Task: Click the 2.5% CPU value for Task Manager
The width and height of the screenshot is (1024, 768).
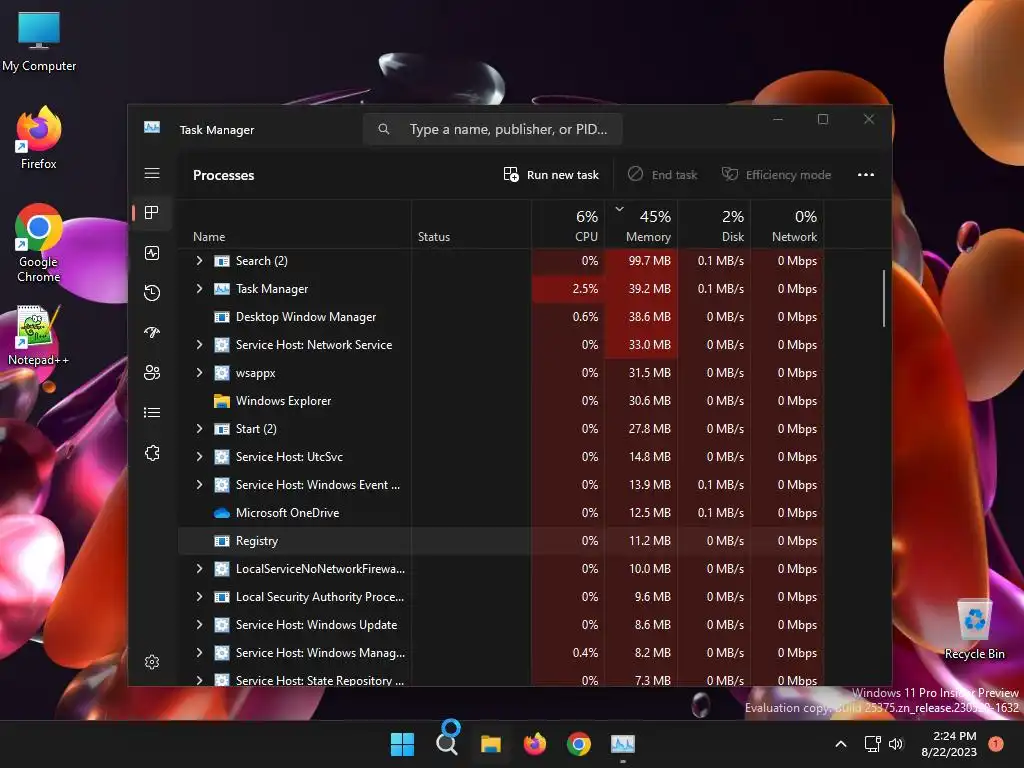Action: click(x=585, y=289)
